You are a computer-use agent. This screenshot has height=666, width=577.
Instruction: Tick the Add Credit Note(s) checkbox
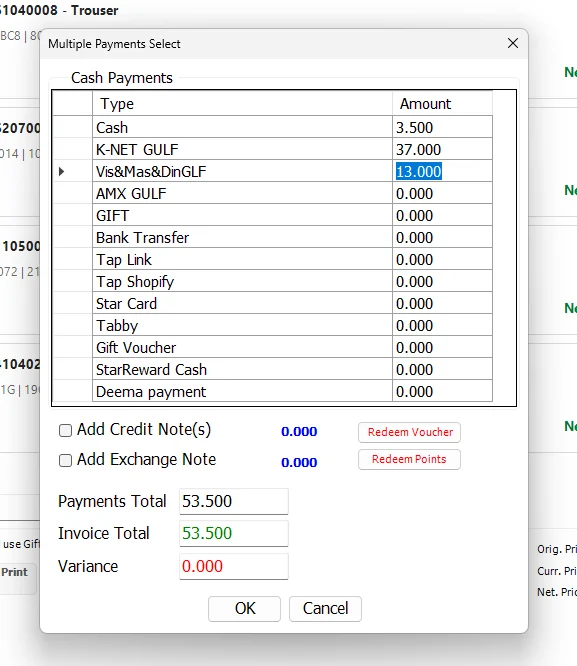tap(65, 430)
